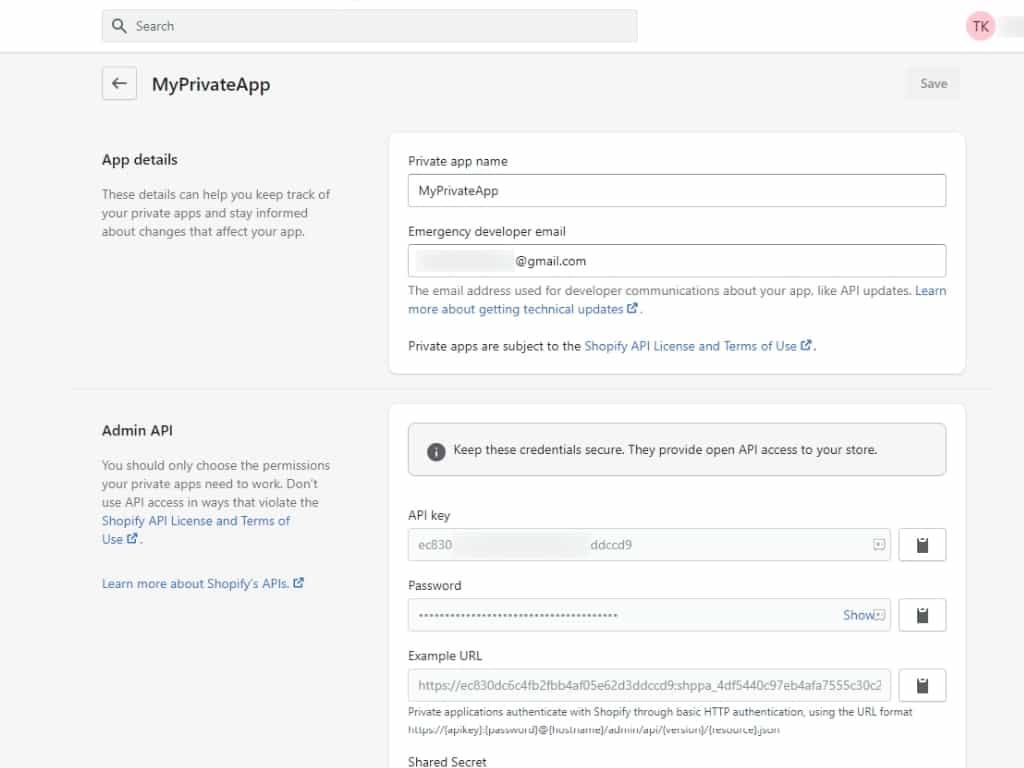Click into the Private app name field
The width and height of the screenshot is (1024, 768).
[x=676, y=190]
